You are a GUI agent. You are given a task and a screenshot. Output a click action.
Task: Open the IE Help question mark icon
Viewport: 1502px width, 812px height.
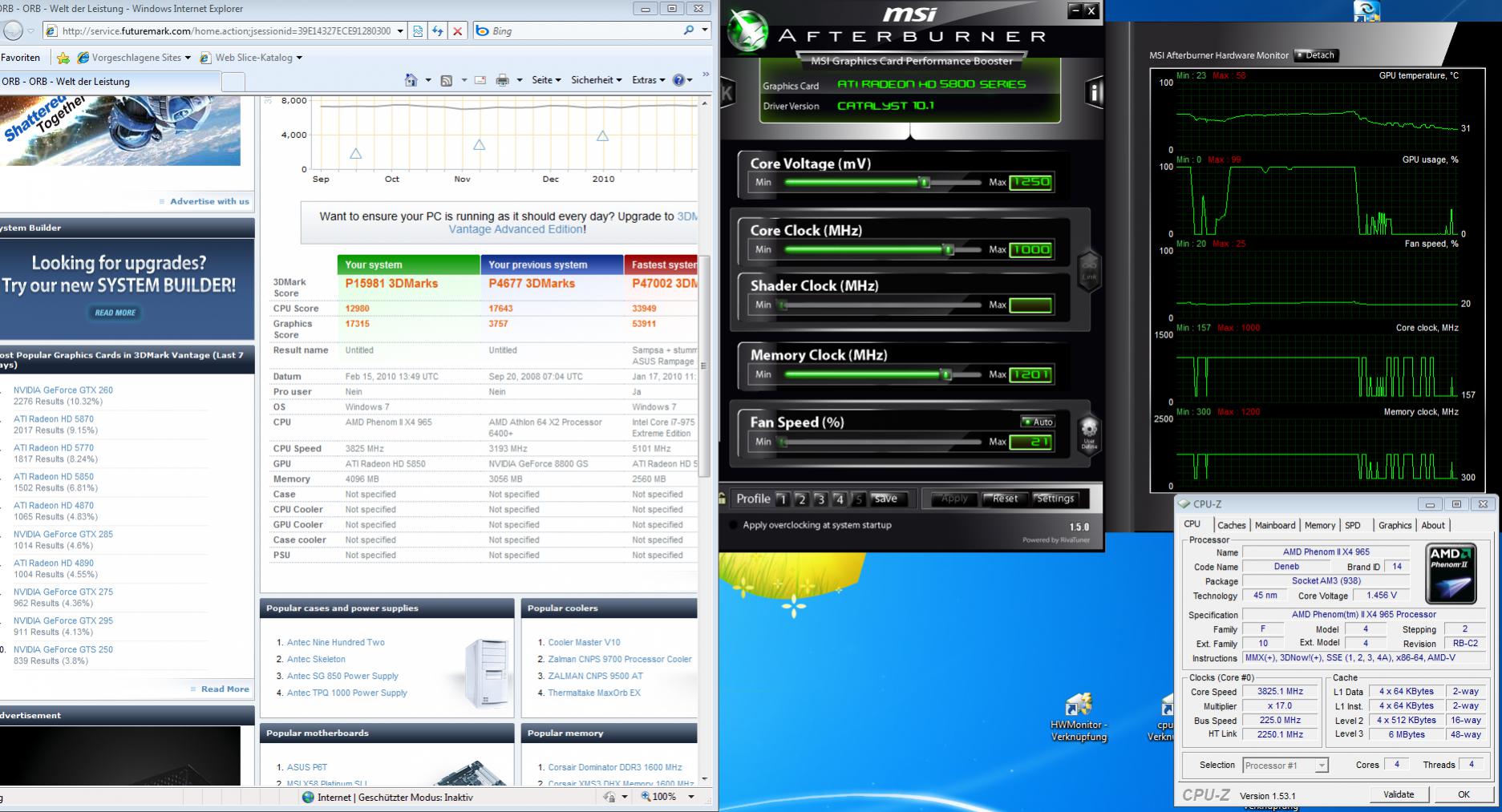click(x=679, y=80)
